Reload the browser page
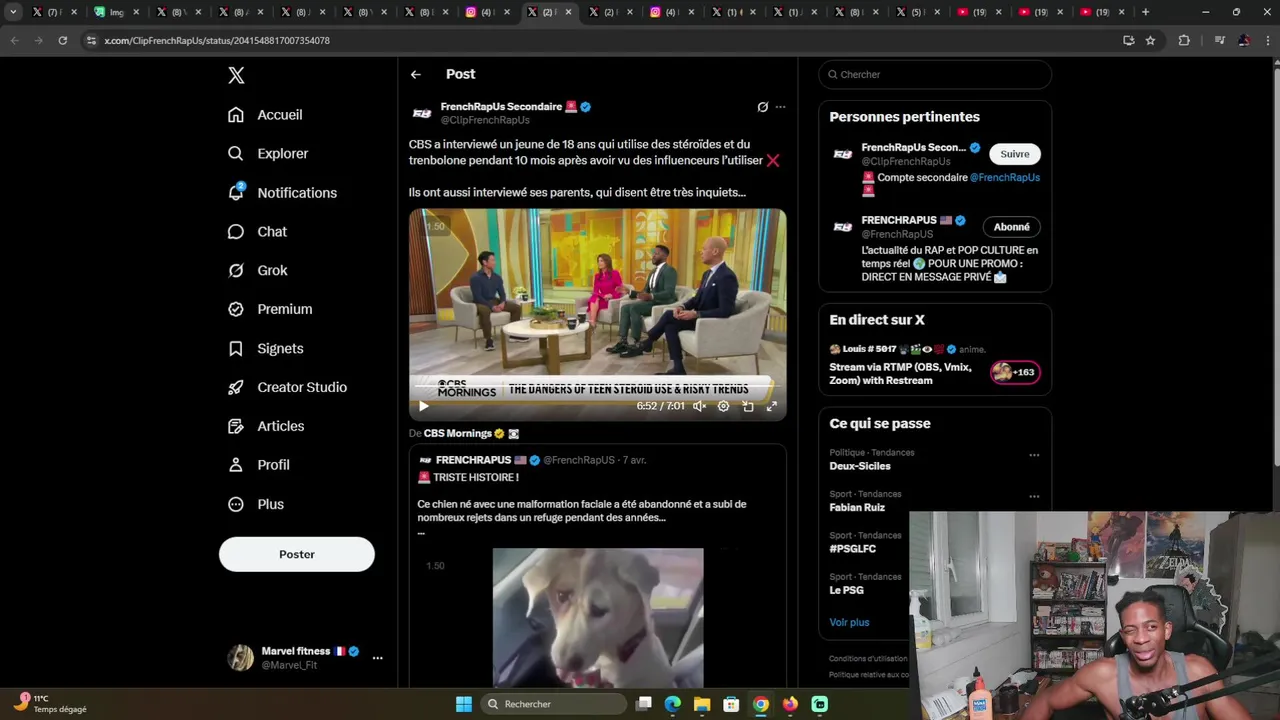 [62, 41]
